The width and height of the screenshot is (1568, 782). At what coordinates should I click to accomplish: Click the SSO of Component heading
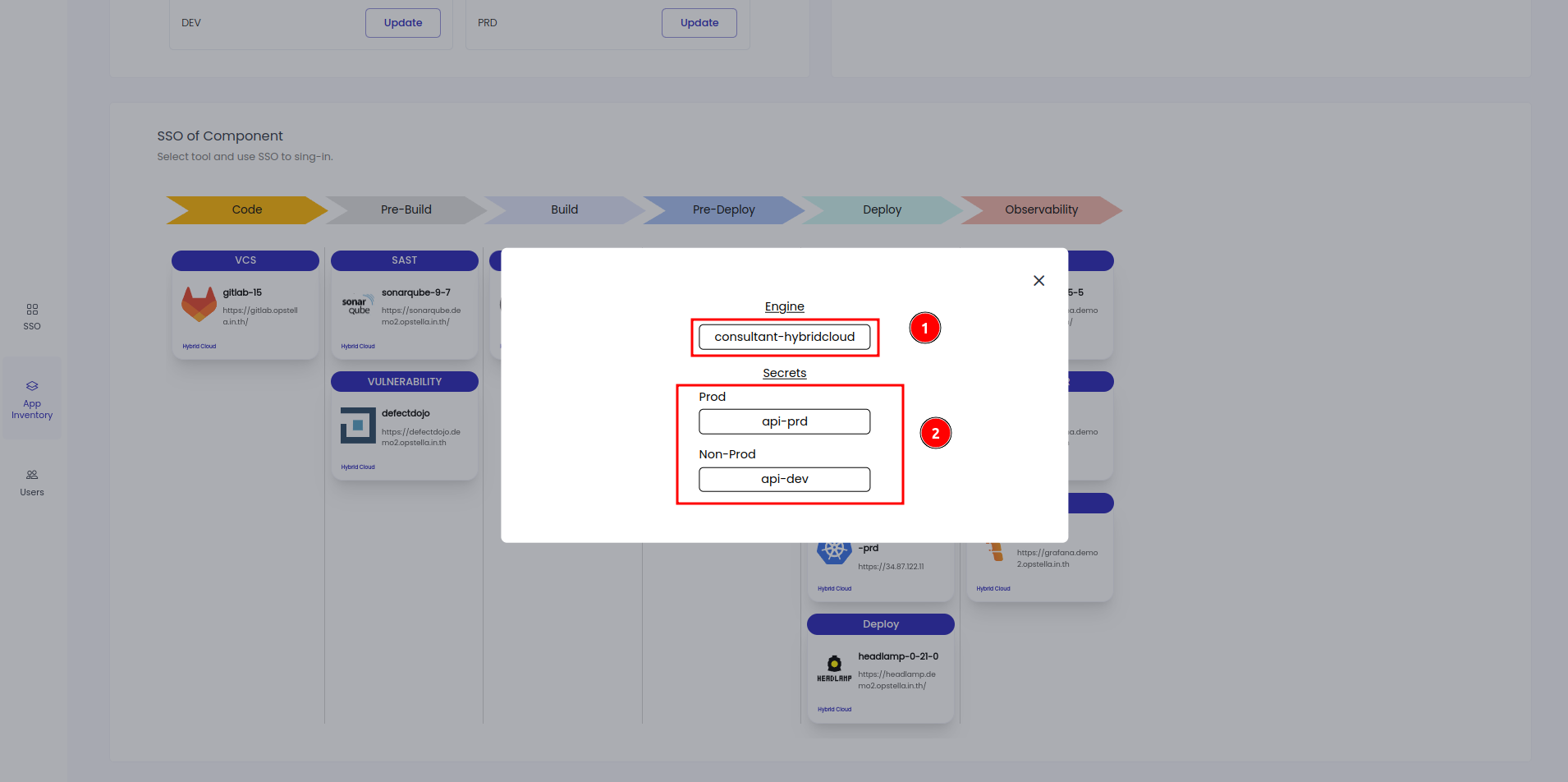click(x=220, y=136)
